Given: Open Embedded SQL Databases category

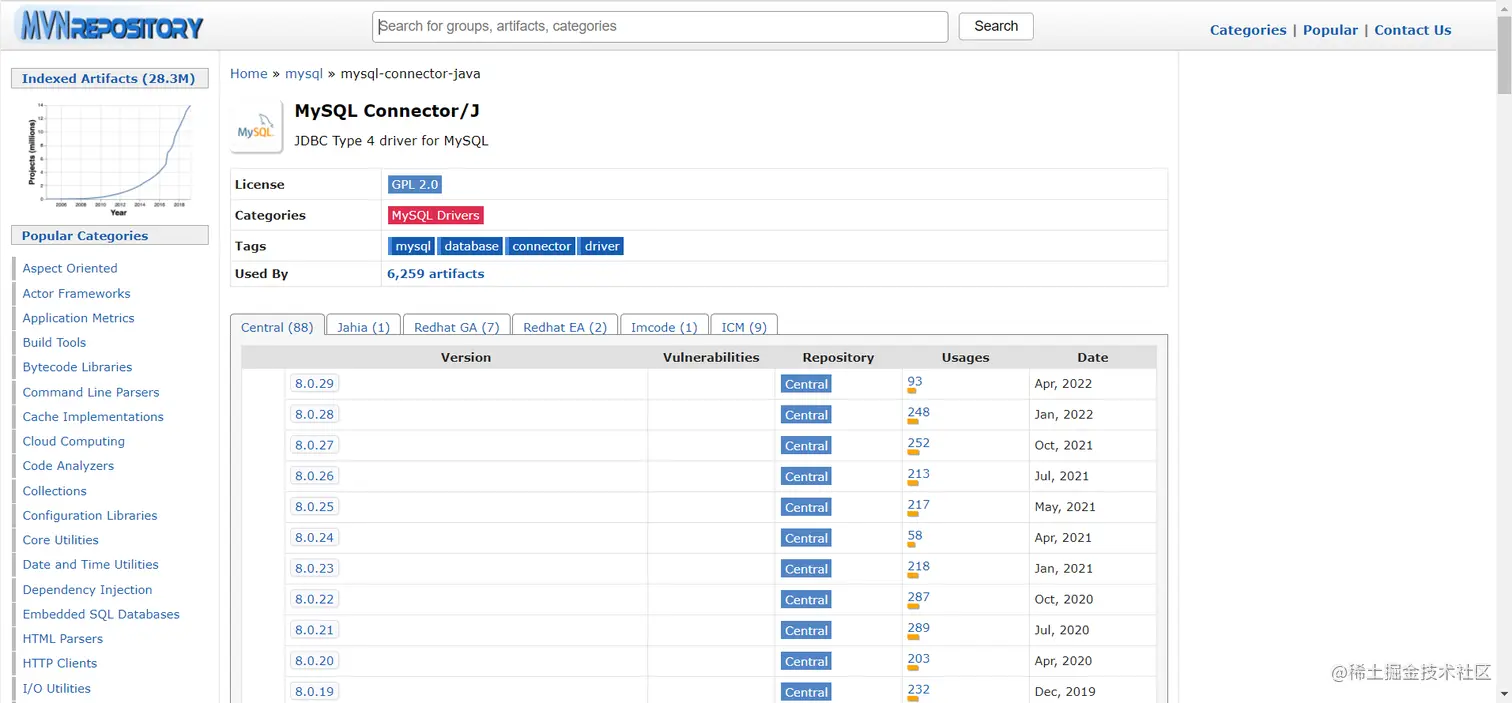Looking at the screenshot, I should (x=101, y=614).
